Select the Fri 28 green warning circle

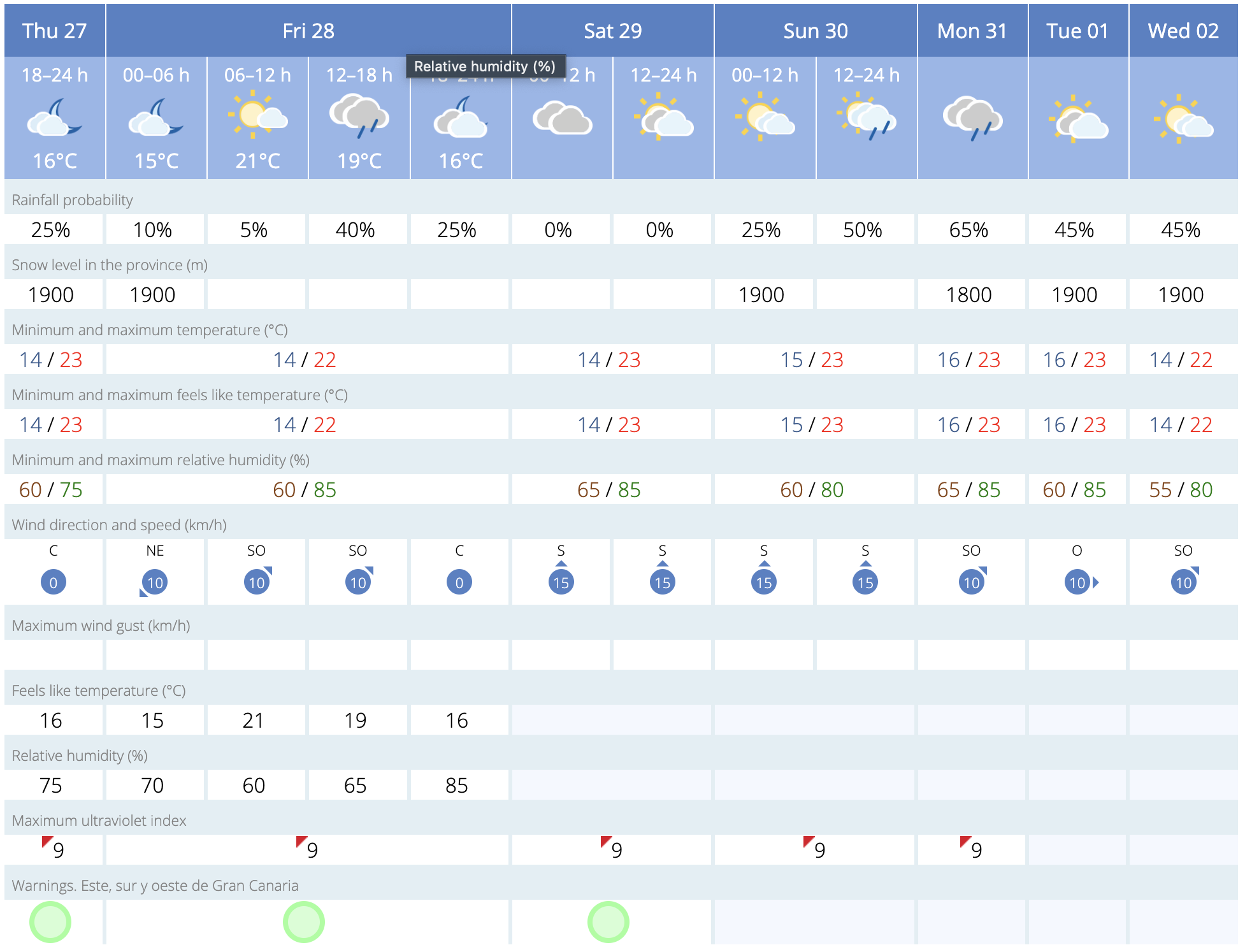[304, 921]
